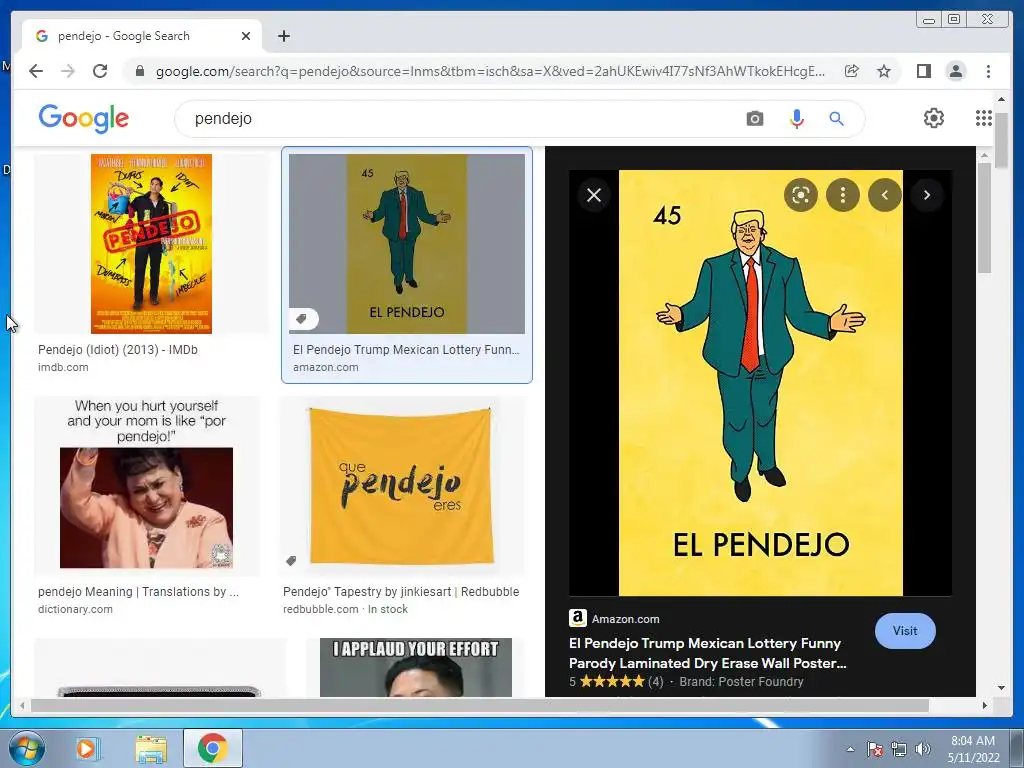
Task: Open the 'que pendejo eres' tapestry thumbnail
Action: 402,485
